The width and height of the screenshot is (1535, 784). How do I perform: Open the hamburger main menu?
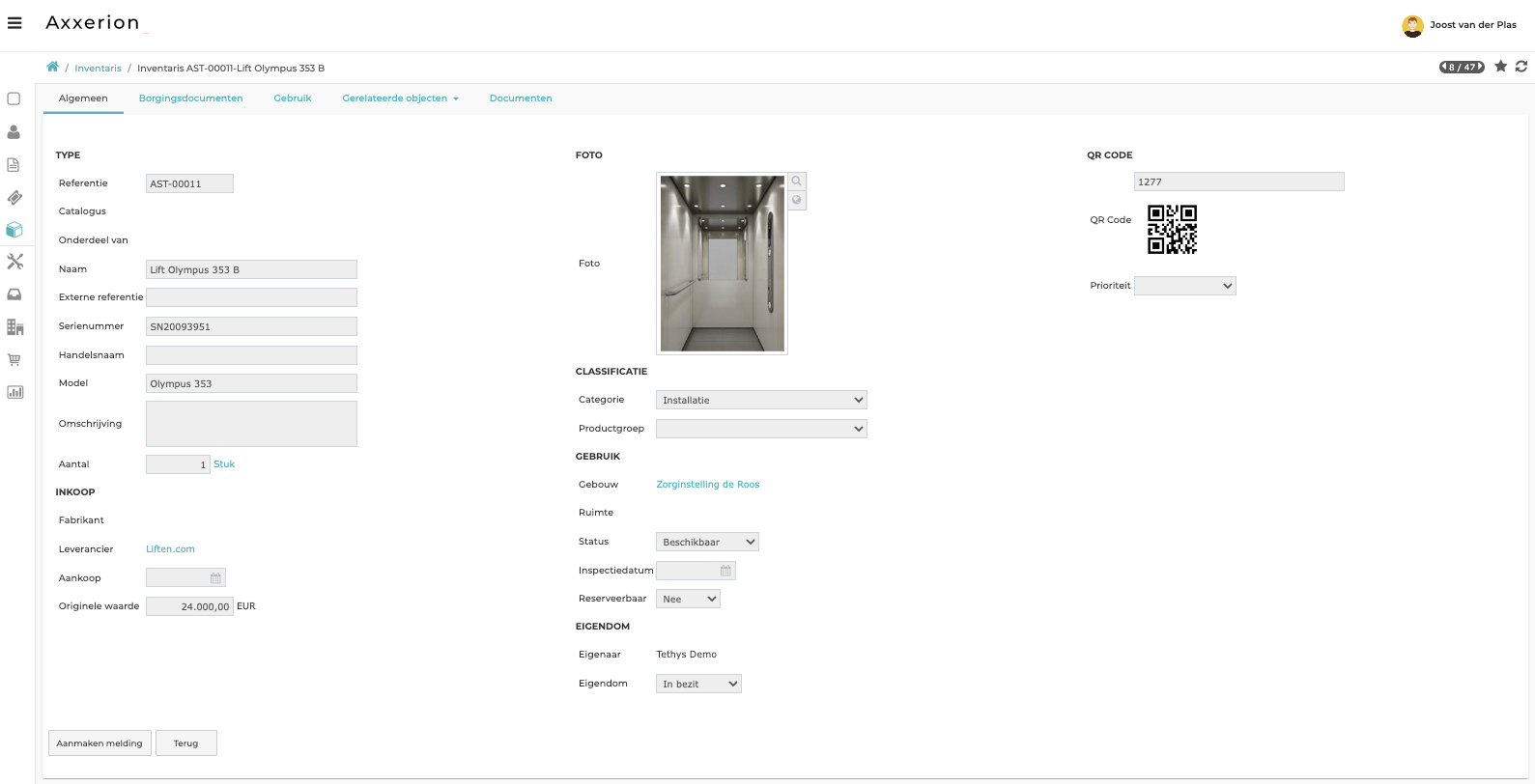click(14, 23)
